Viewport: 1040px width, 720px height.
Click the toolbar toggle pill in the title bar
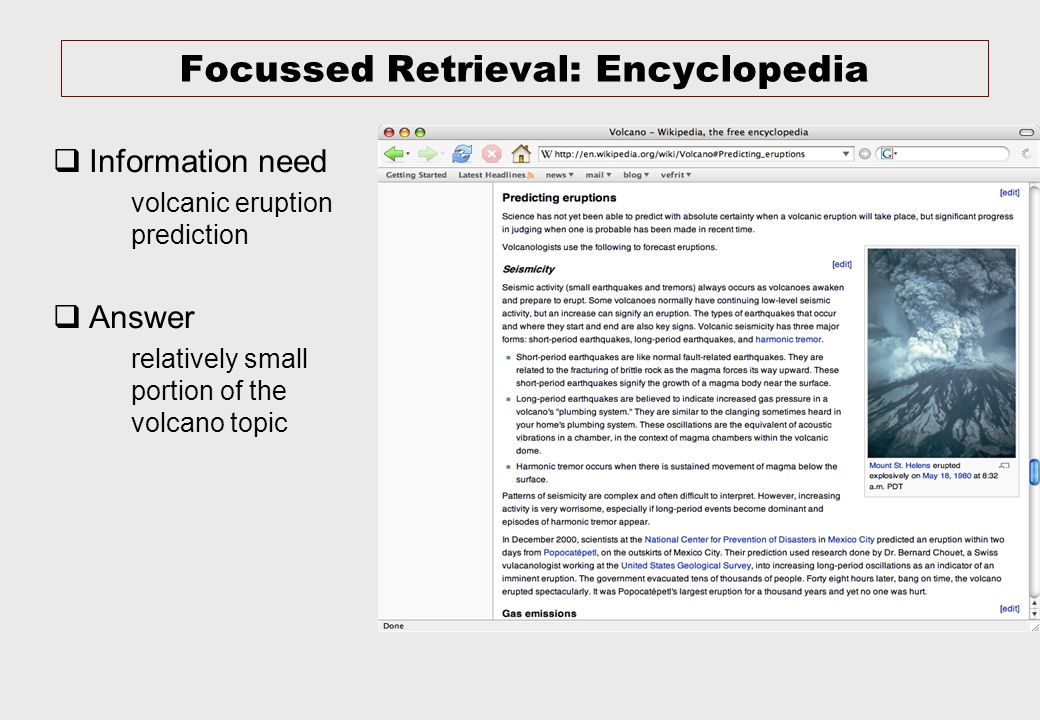click(x=1026, y=132)
